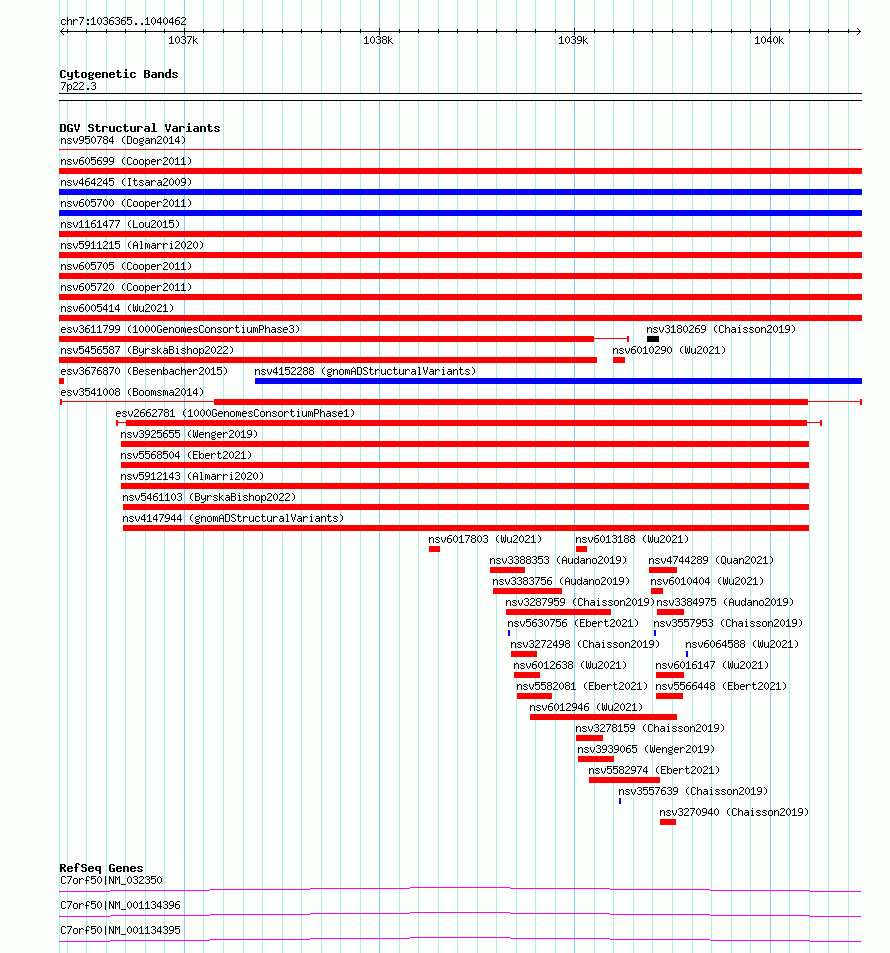Click nsv5582081 (Ebert2021) label
This screenshot has height=953, width=890.
click(582, 686)
